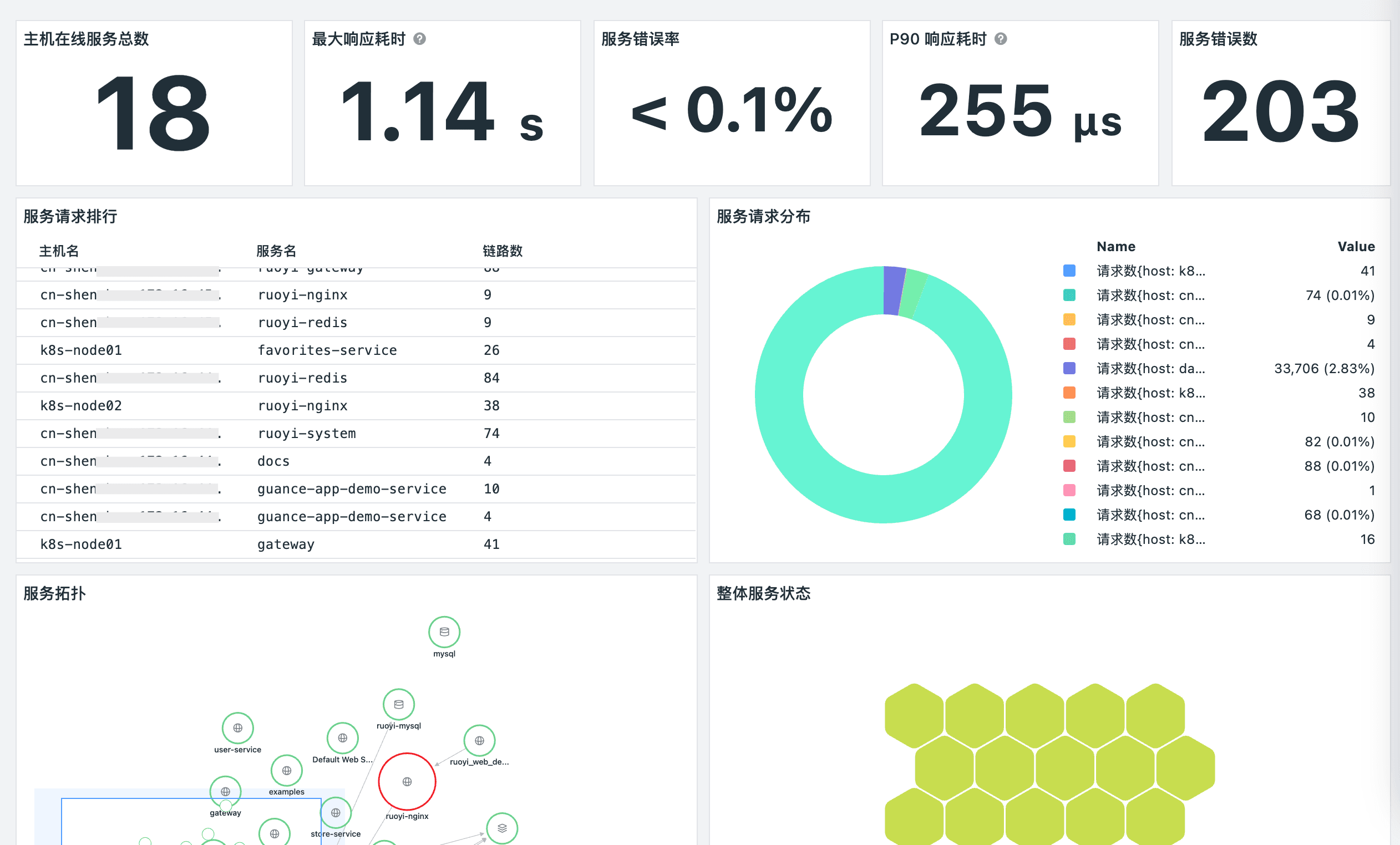The height and width of the screenshot is (845, 1400).
Task: Click the mysql database node icon
Action: tap(444, 632)
